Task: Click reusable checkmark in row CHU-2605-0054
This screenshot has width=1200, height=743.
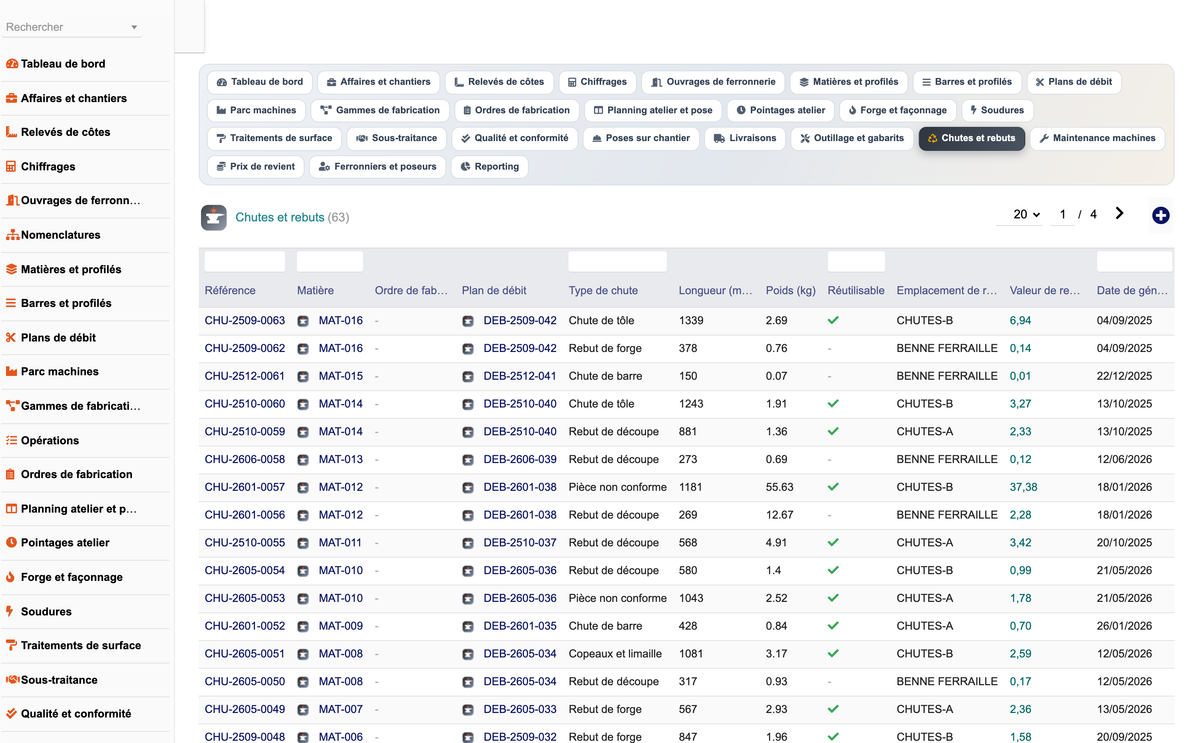Action: tap(833, 571)
